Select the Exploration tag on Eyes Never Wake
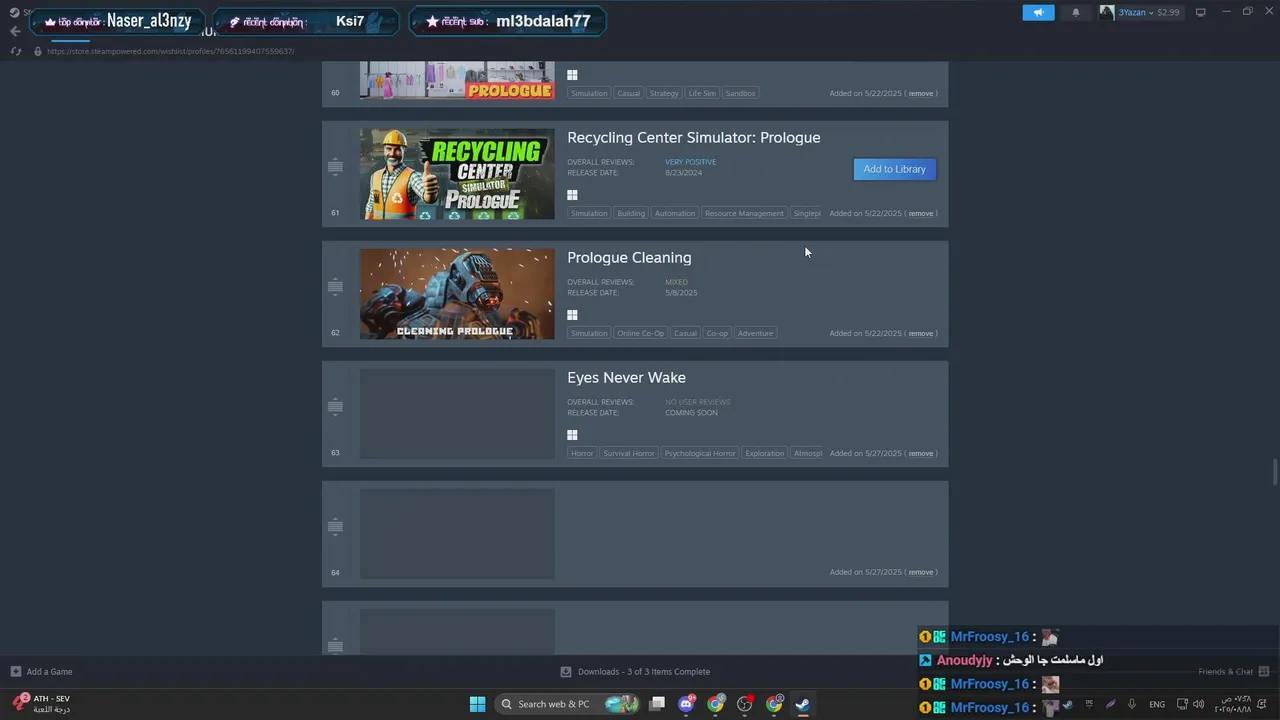The image size is (1280, 720). pyautogui.click(x=764, y=453)
